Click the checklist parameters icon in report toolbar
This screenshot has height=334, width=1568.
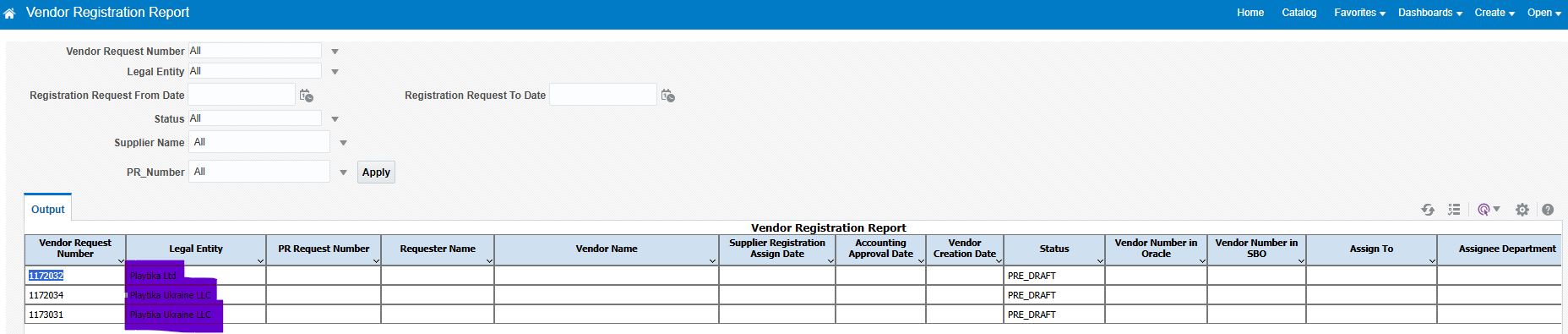pos(1454,210)
